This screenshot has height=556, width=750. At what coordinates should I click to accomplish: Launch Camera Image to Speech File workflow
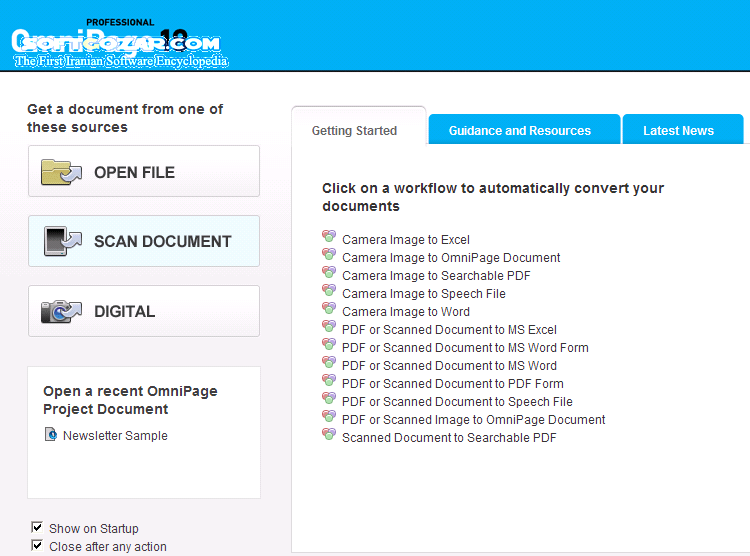[x=423, y=294]
